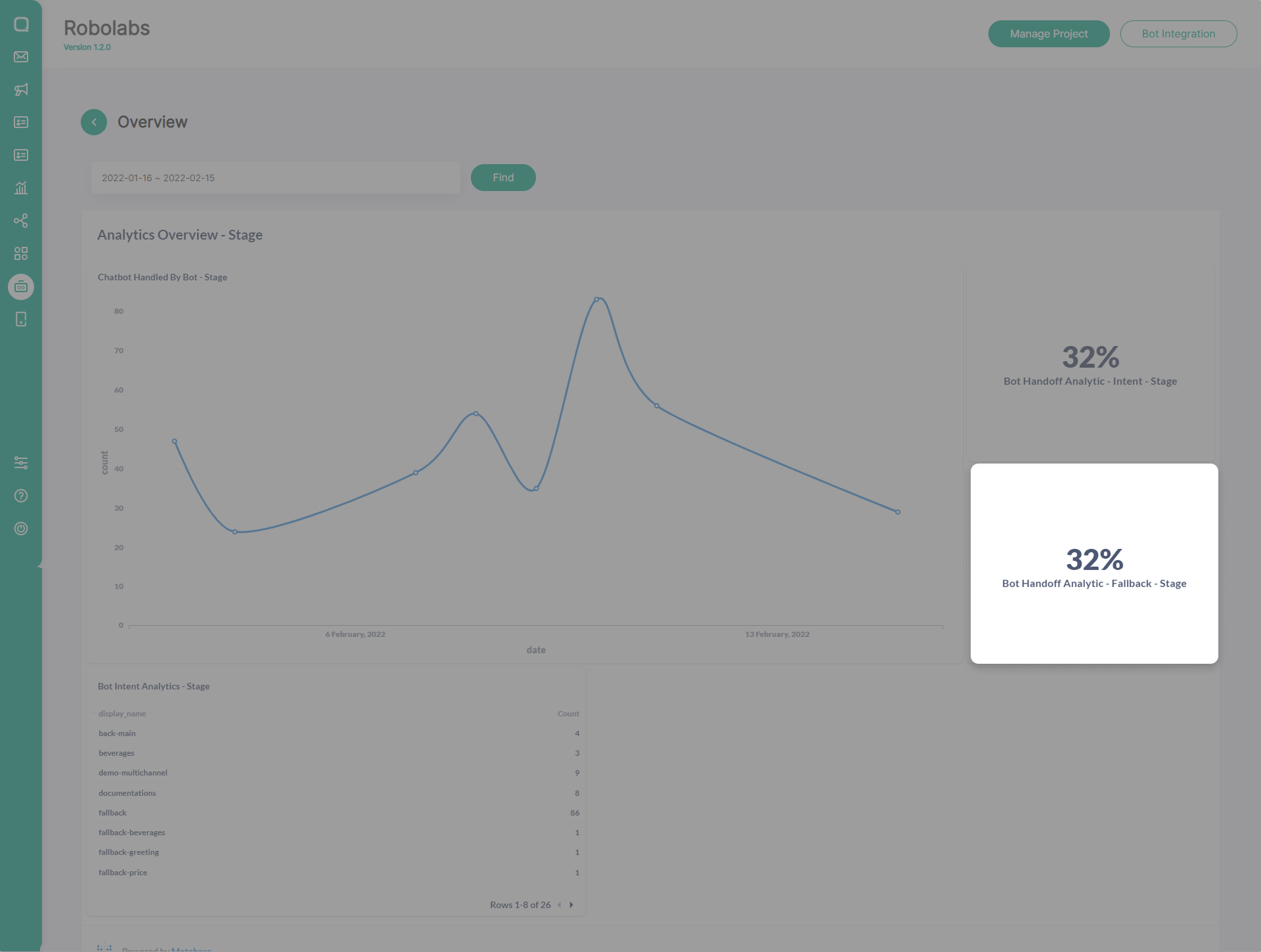Click the Bot Handoff Fallback Stage card
Image resolution: width=1261 pixels, height=952 pixels.
click(x=1094, y=563)
